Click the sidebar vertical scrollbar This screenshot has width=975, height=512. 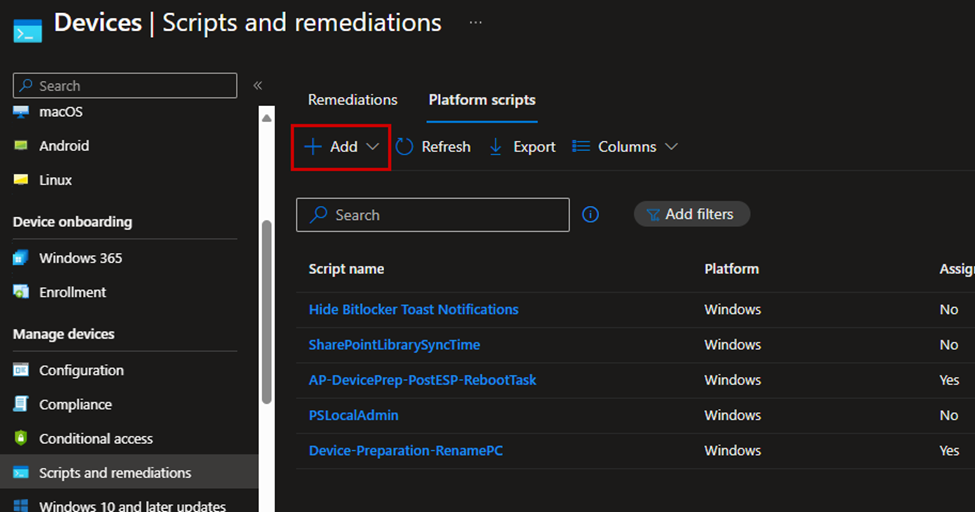coord(266,310)
